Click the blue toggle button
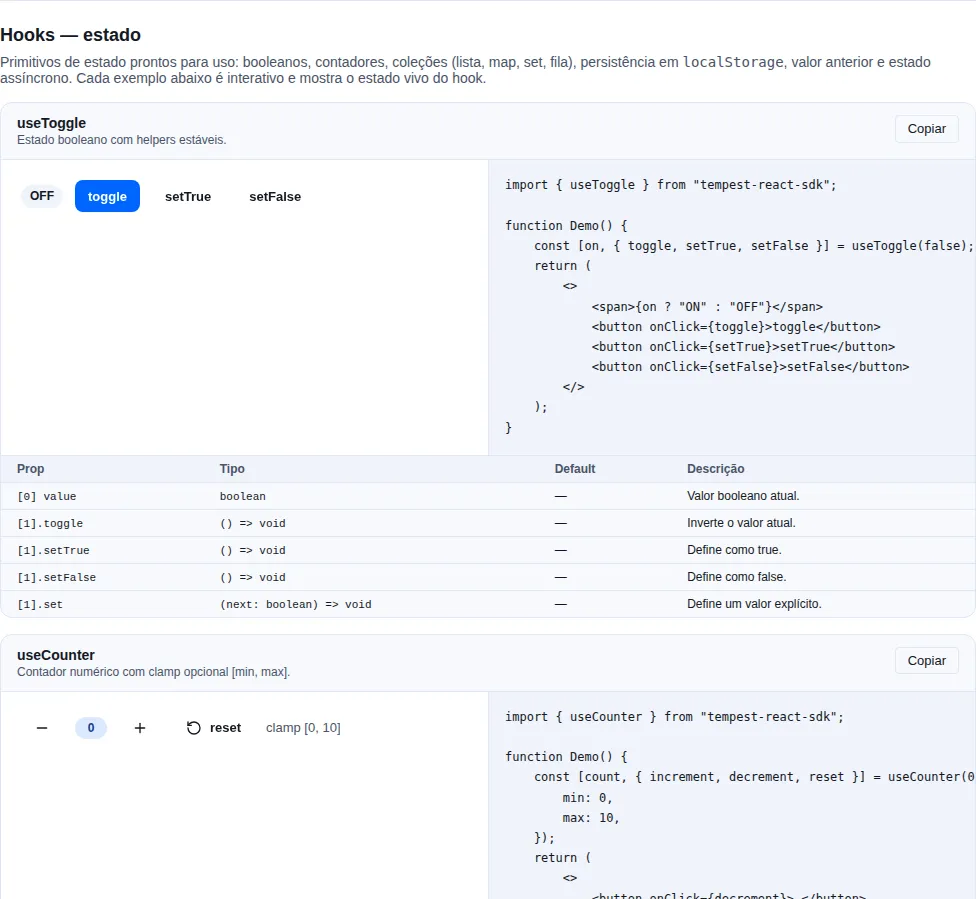Viewport: 976px width, 899px height. pos(107,196)
